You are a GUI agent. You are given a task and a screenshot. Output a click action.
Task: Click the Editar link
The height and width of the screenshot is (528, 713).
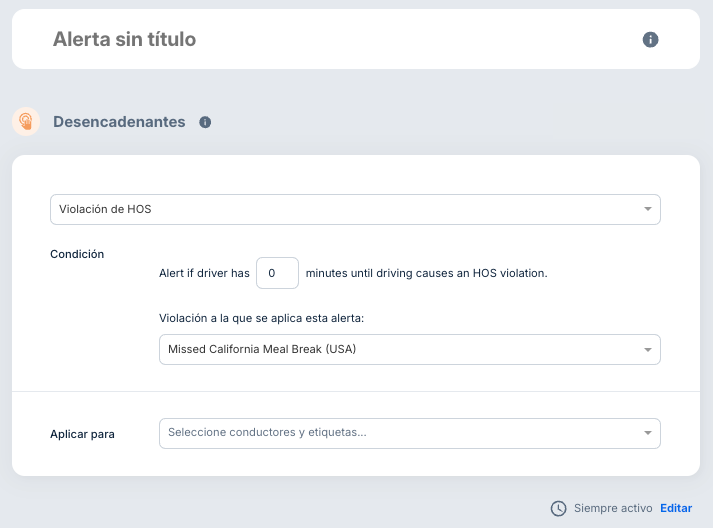click(676, 508)
